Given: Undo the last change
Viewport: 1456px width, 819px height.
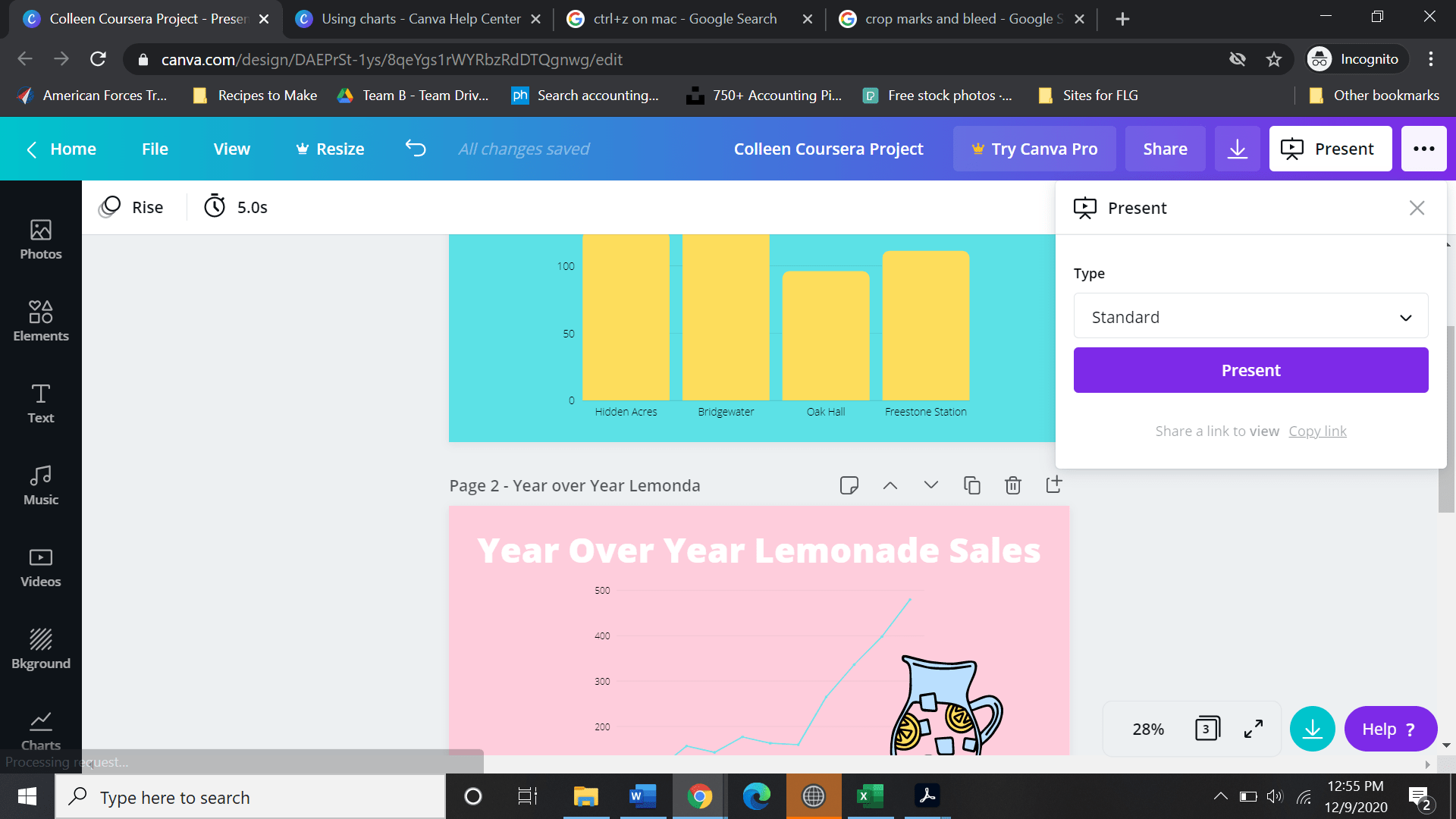Looking at the screenshot, I should point(415,149).
